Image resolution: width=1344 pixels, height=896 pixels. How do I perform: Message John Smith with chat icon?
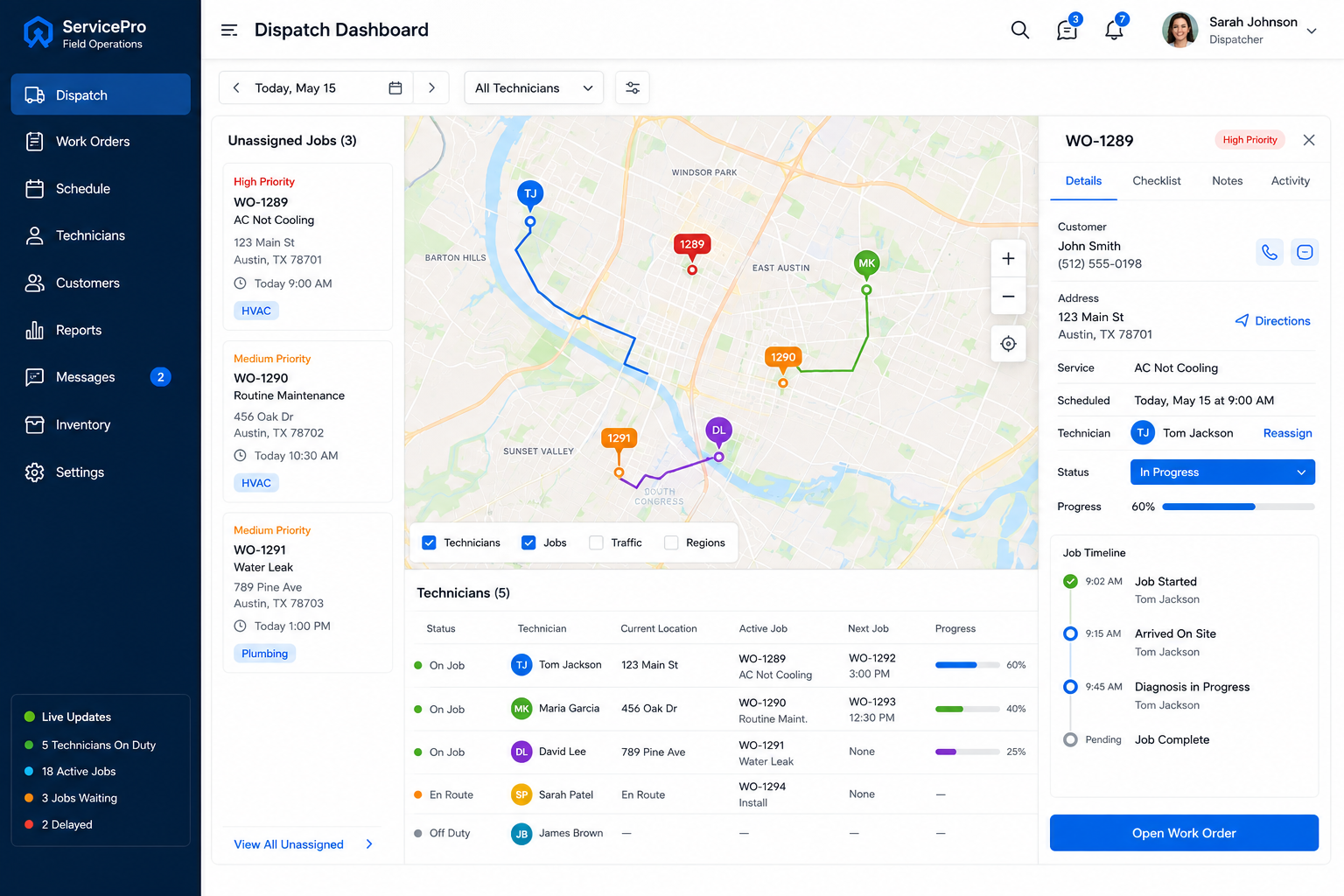1305,252
